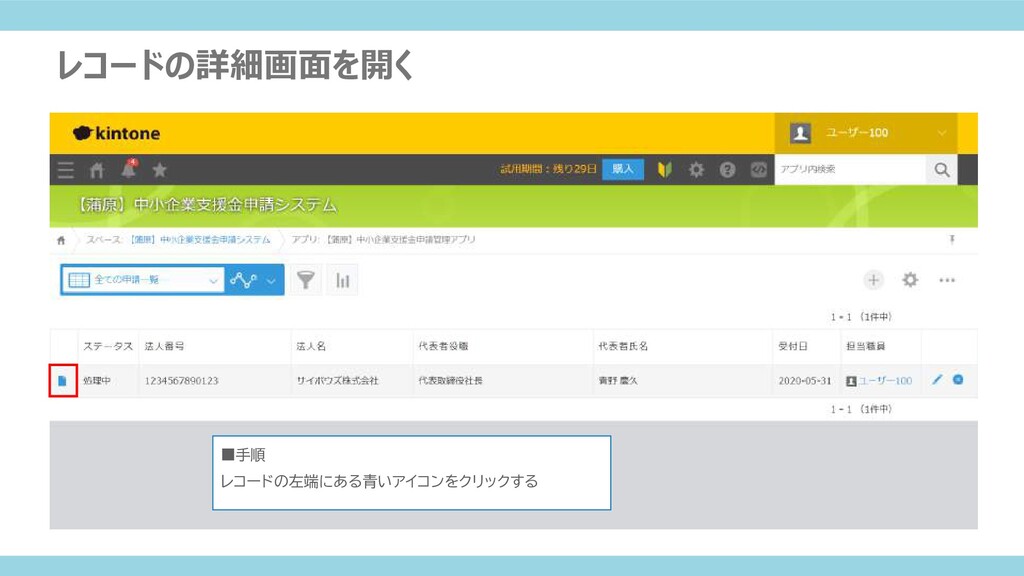Click the breadcrumb home icon

point(61,240)
